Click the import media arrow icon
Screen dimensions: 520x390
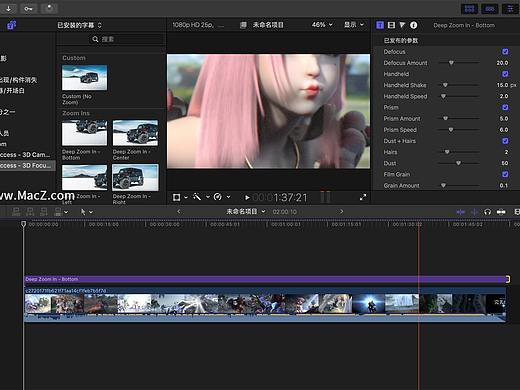point(9,8)
